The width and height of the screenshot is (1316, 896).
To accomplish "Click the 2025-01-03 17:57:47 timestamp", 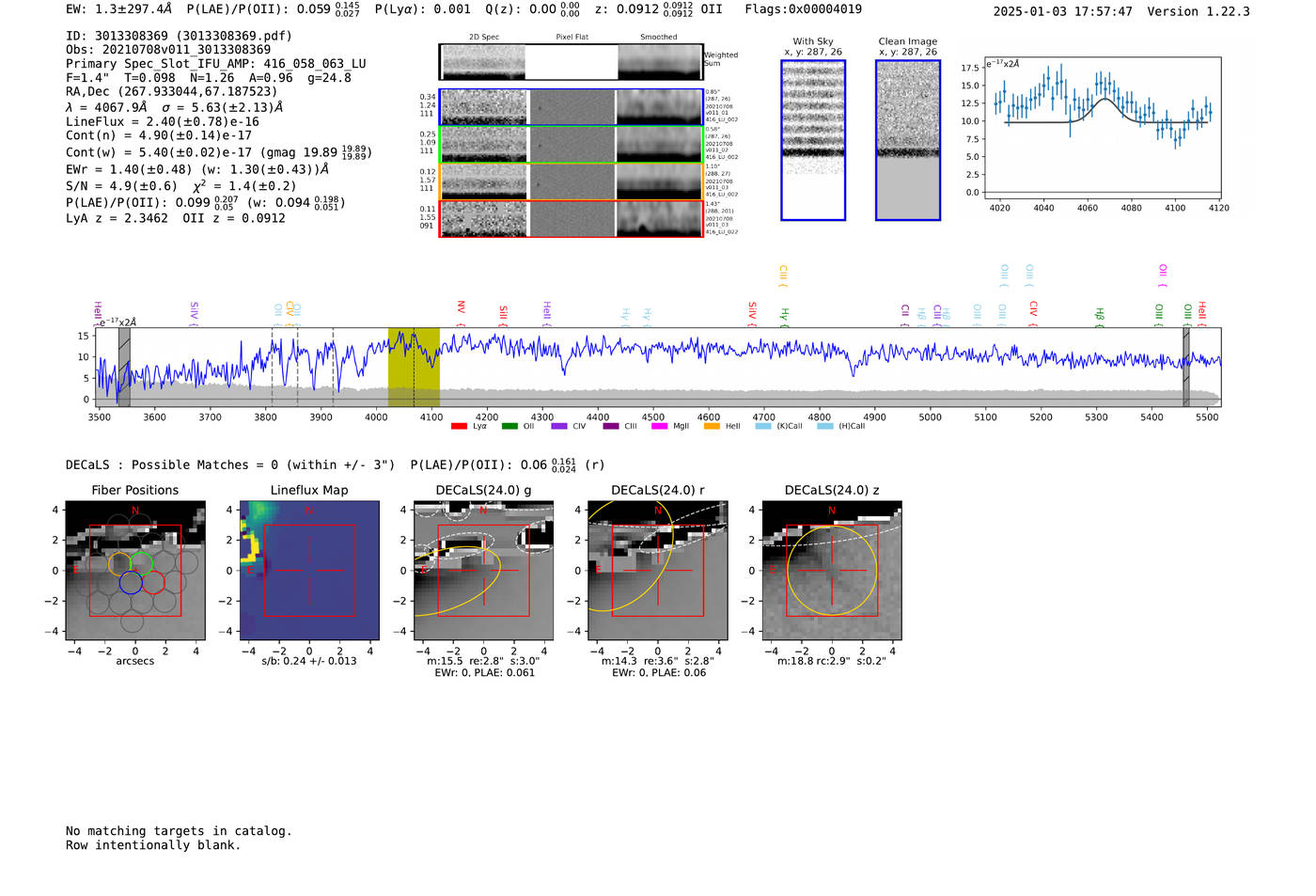I will [x=1062, y=11].
